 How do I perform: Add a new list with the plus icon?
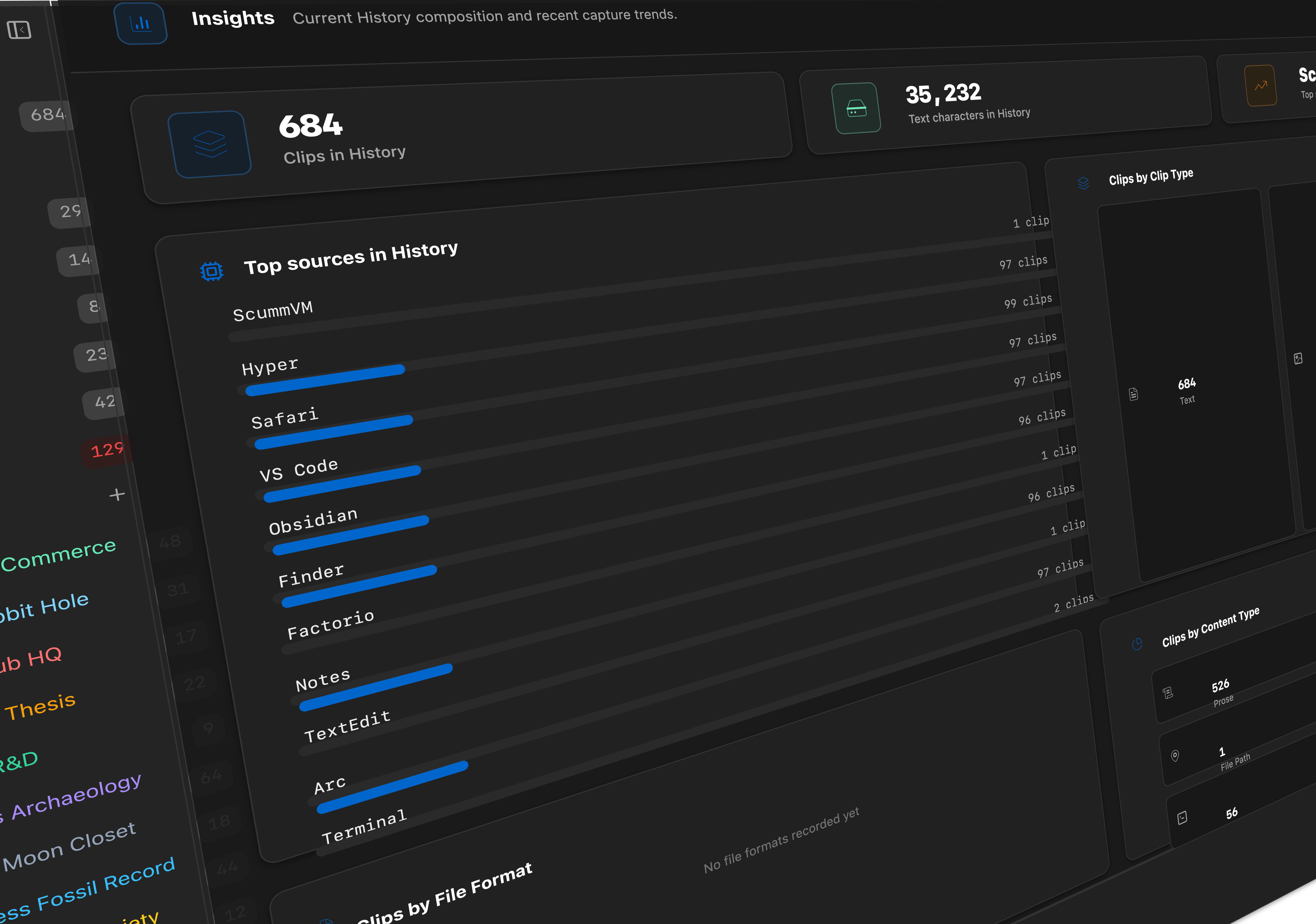pos(117,494)
